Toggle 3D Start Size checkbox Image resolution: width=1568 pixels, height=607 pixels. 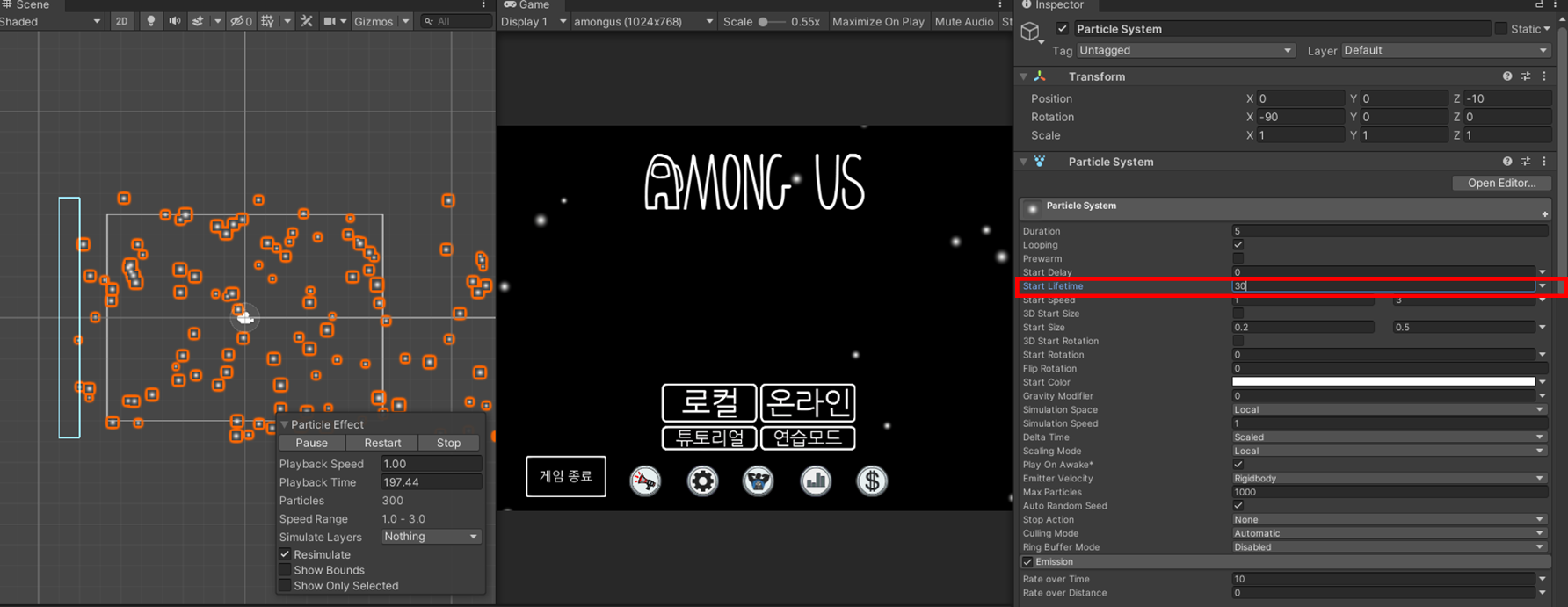click(1238, 314)
